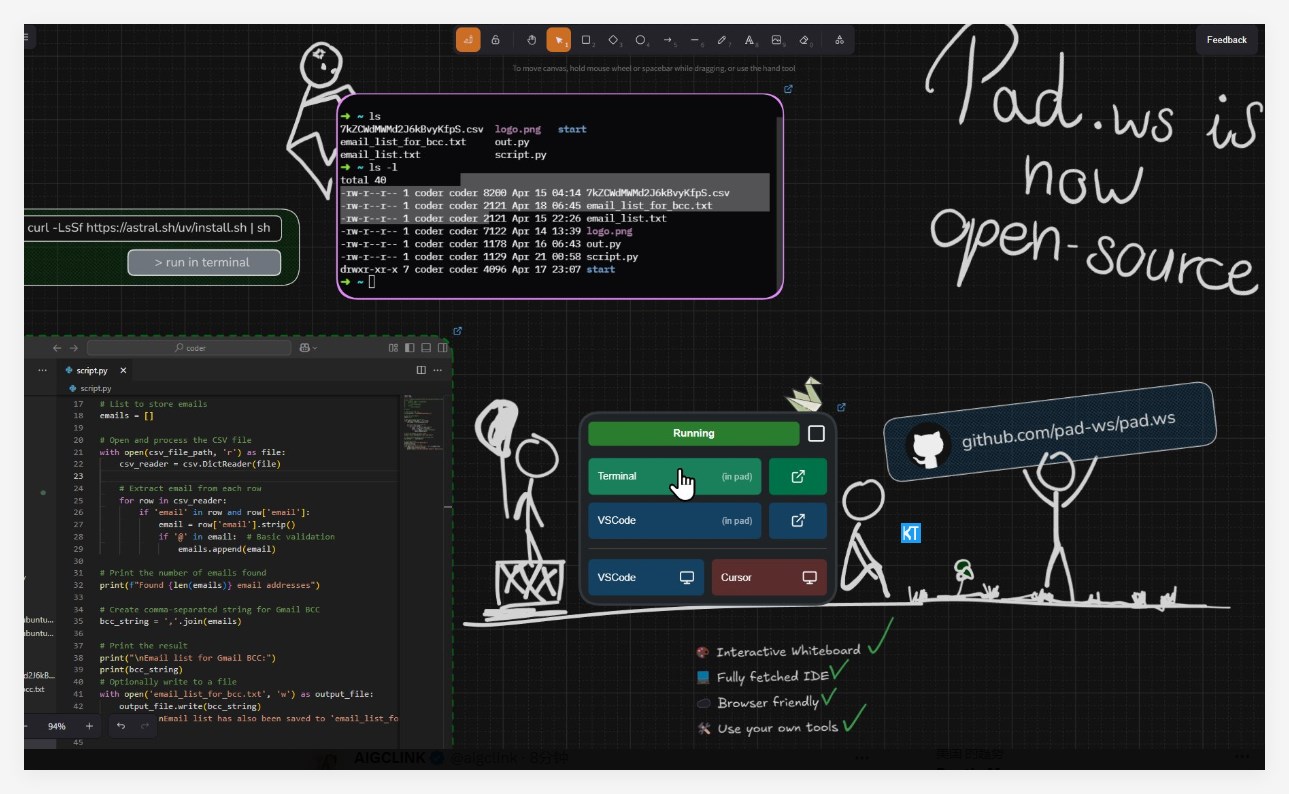The height and width of the screenshot is (794, 1289).
Task: Select the Text tool
Action: (749, 40)
